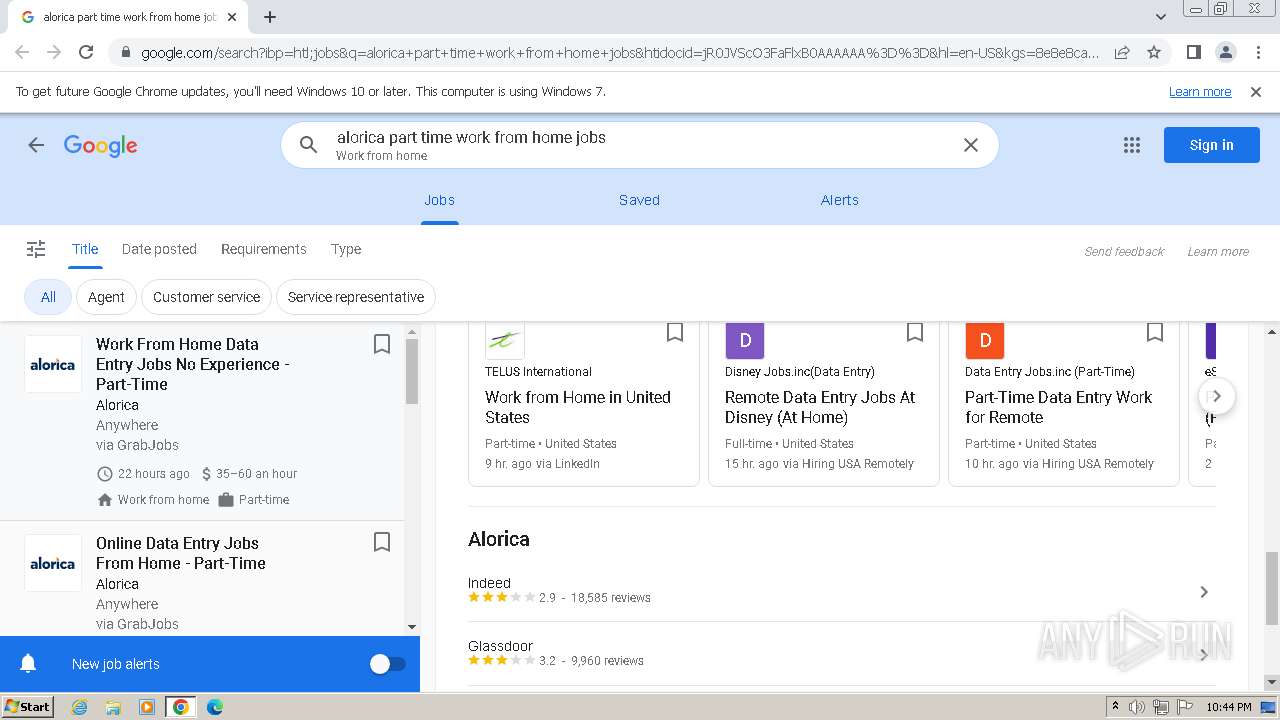
Task: Save the TELUS International job bookmark
Action: 675,332
